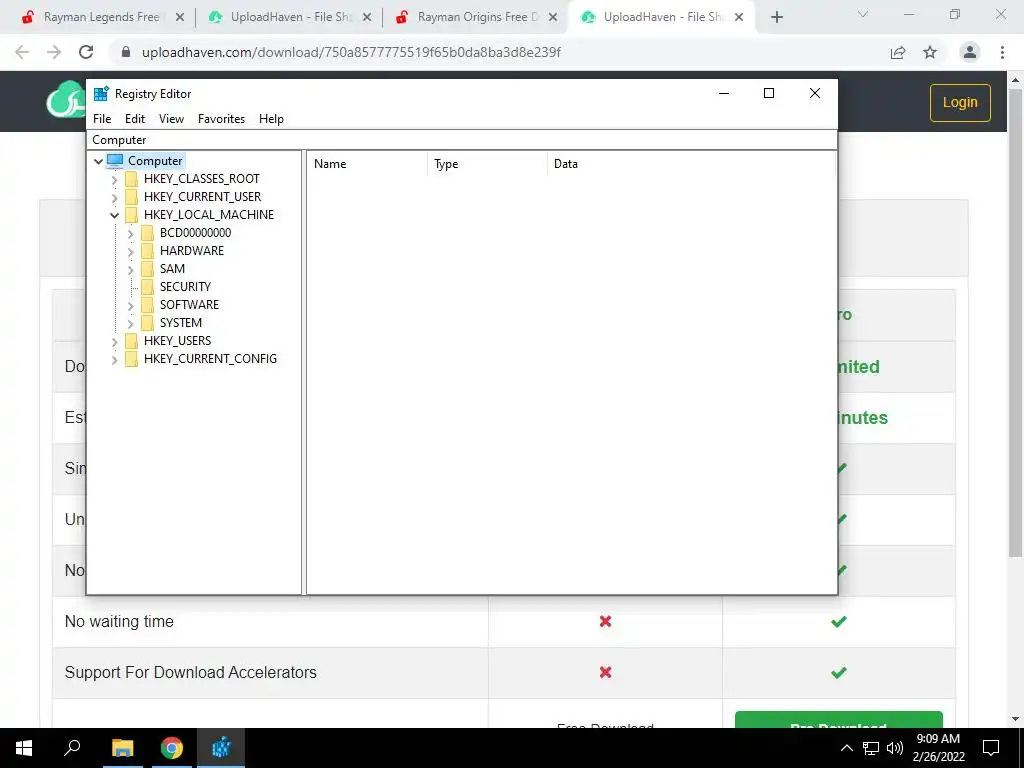Image resolution: width=1024 pixels, height=768 pixels.
Task: Open Chrome tab search dropdown
Action: point(863,14)
